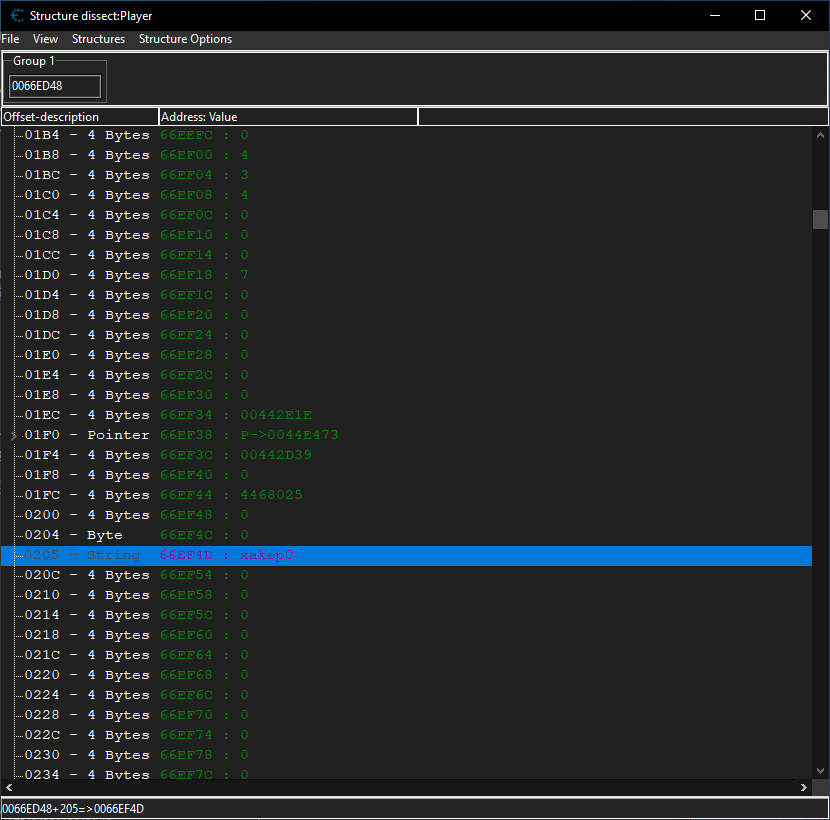Click the Address: Value column header
Image resolution: width=830 pixels, height=820 pixels.
point(288,117)
